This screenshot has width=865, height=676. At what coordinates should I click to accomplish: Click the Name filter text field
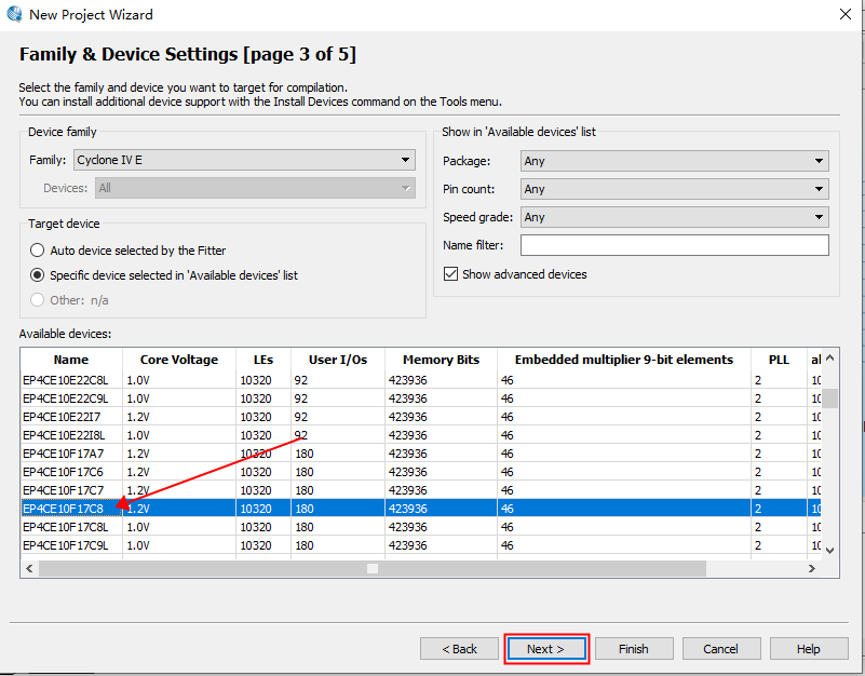click(674, 245)
